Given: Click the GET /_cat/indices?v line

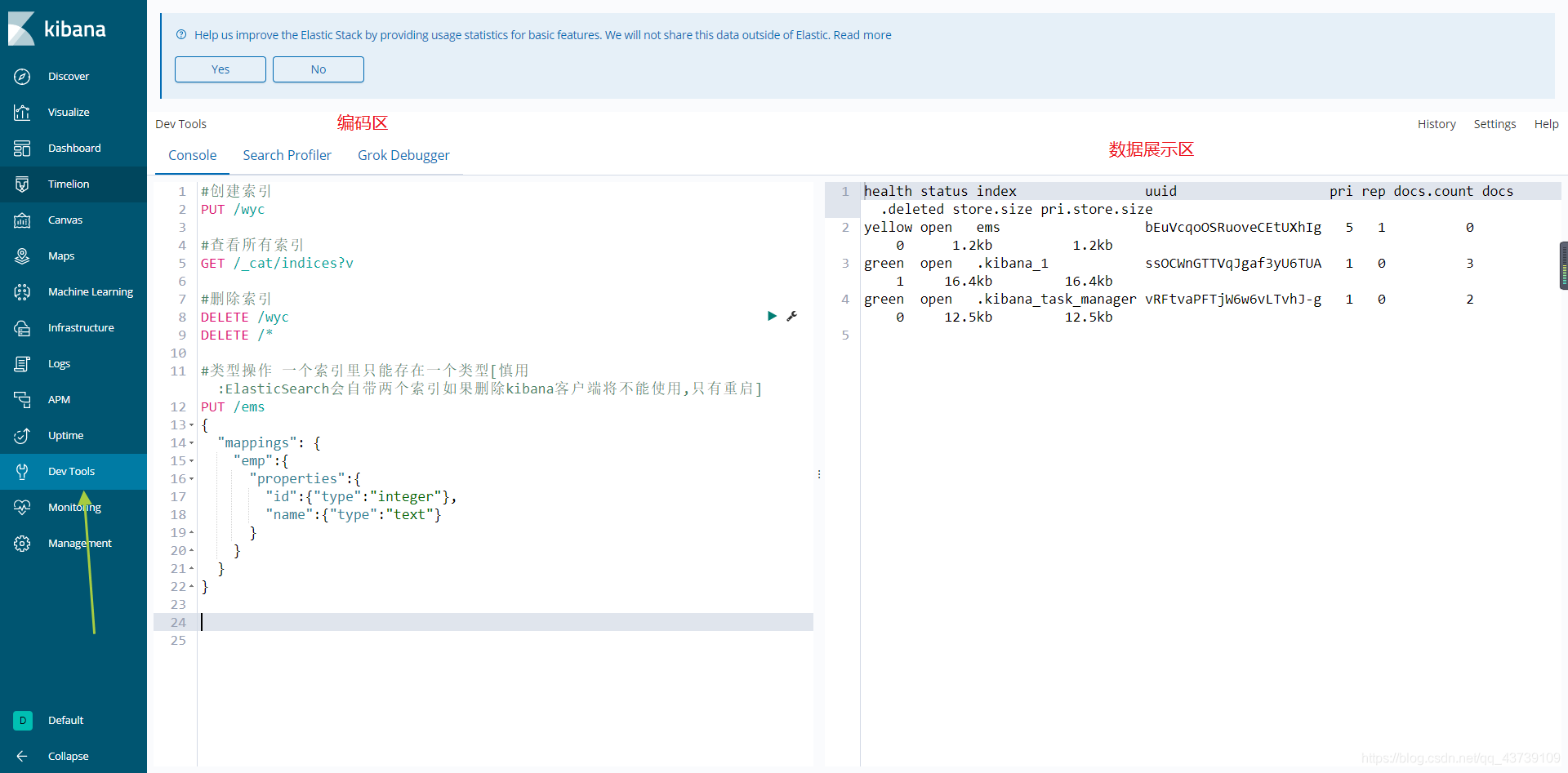Looking at the screenshot, I should click(277, 263).
